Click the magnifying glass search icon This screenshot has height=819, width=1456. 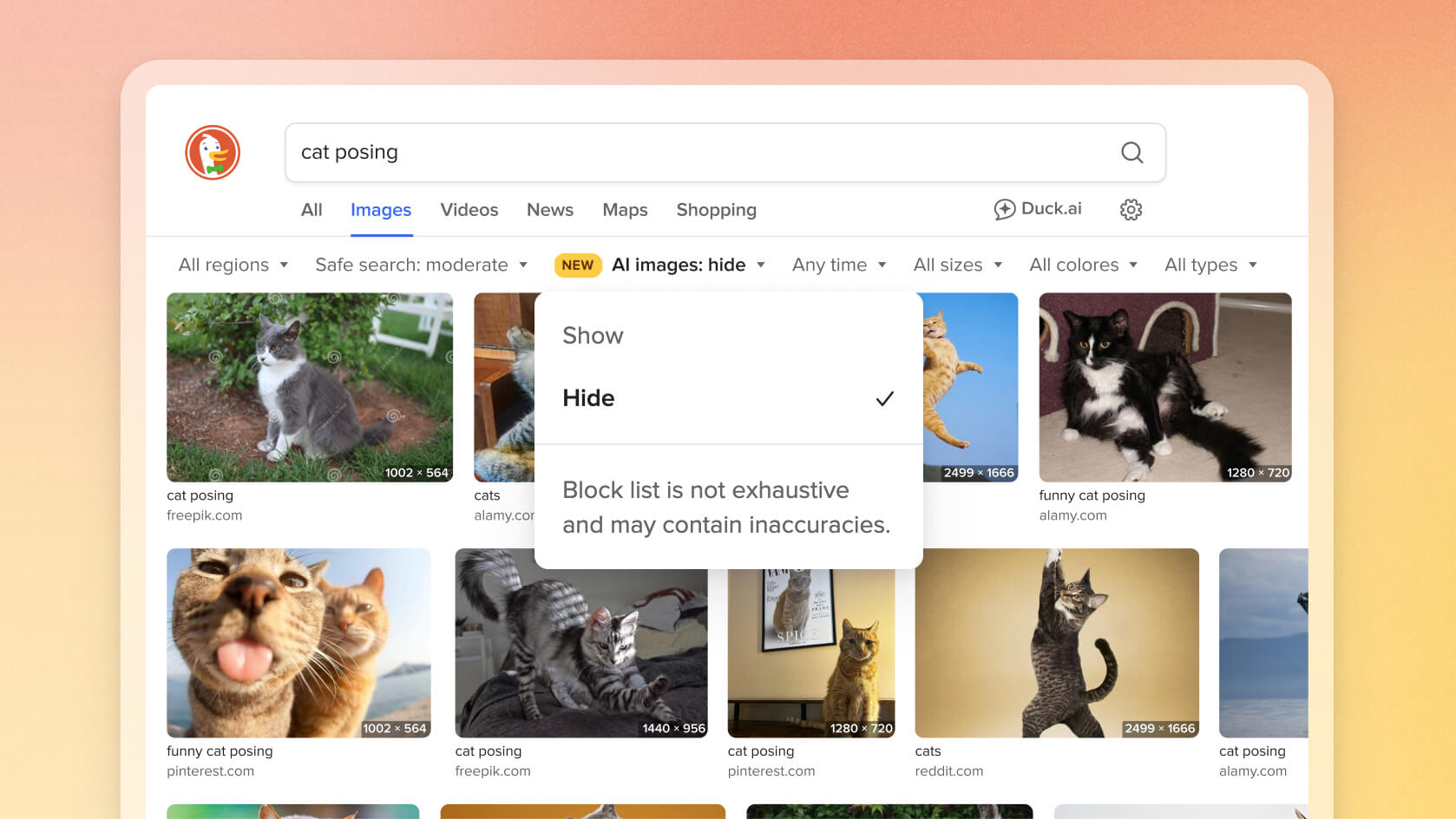(x=1131, y=153)
